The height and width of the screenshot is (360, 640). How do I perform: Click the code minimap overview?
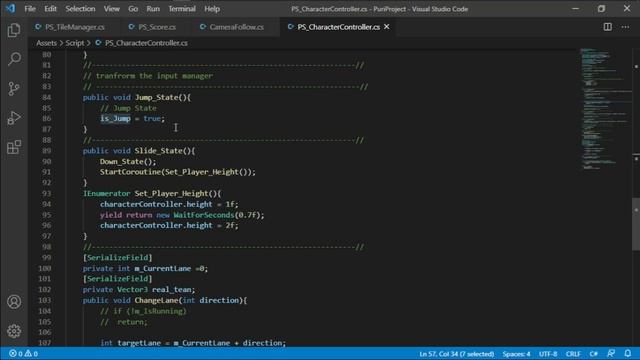click(x=605, y=109)
